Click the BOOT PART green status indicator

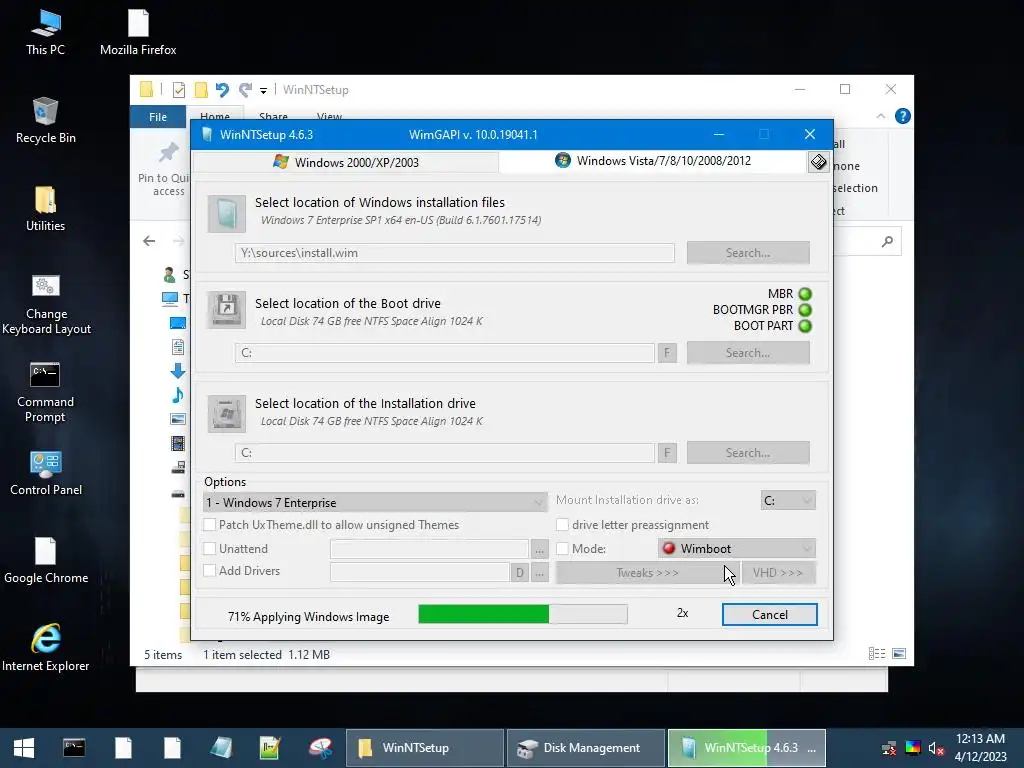coord(805,326)
